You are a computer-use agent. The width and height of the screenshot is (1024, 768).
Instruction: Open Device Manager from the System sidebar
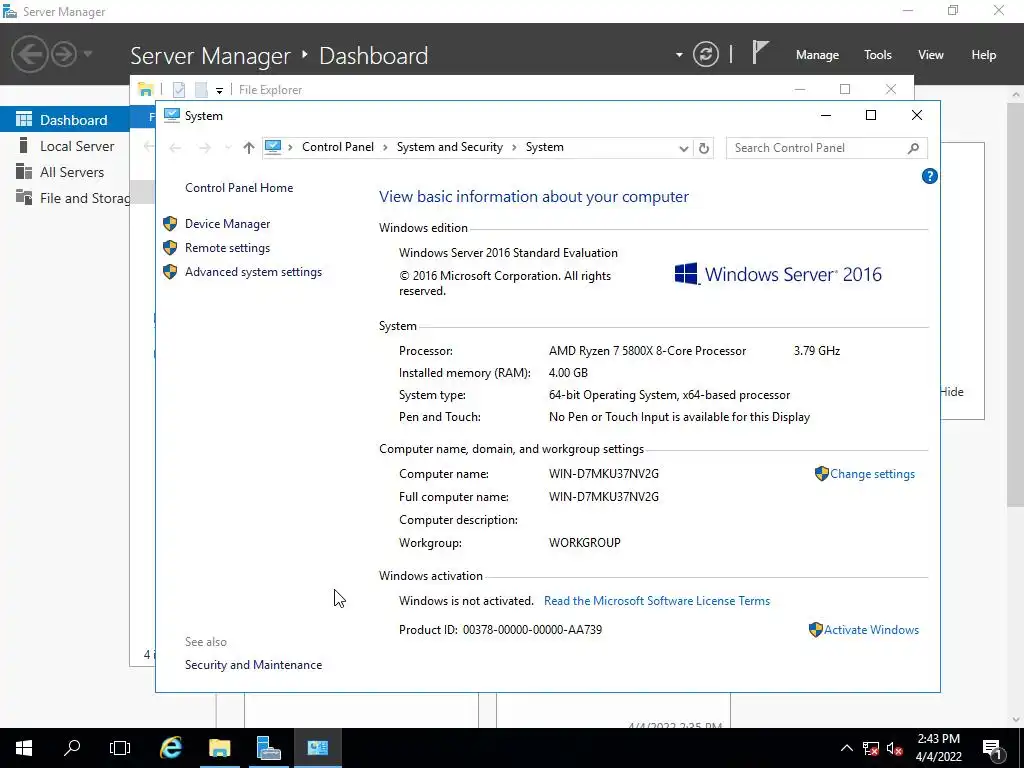227,223
